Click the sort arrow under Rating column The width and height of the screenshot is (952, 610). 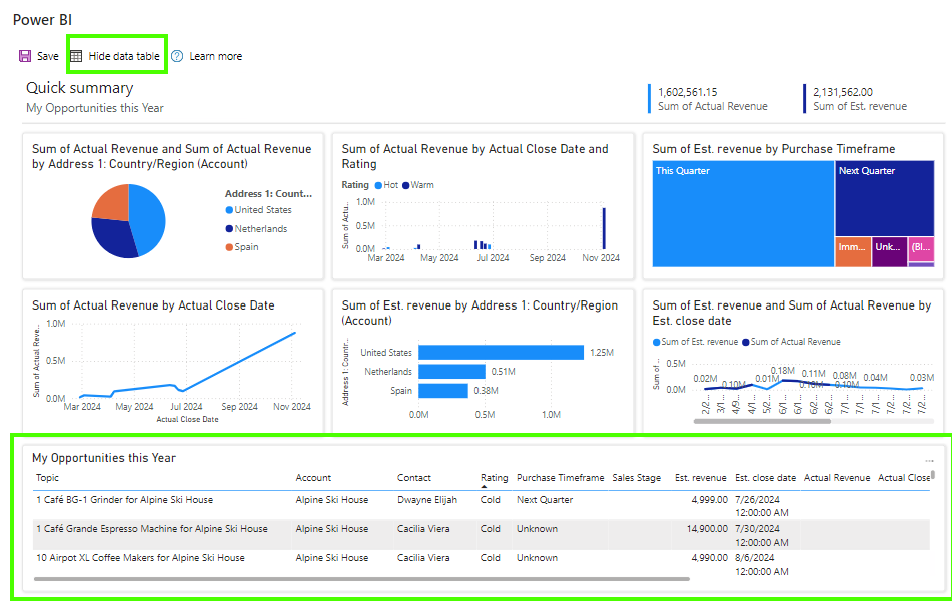(486, 488)
